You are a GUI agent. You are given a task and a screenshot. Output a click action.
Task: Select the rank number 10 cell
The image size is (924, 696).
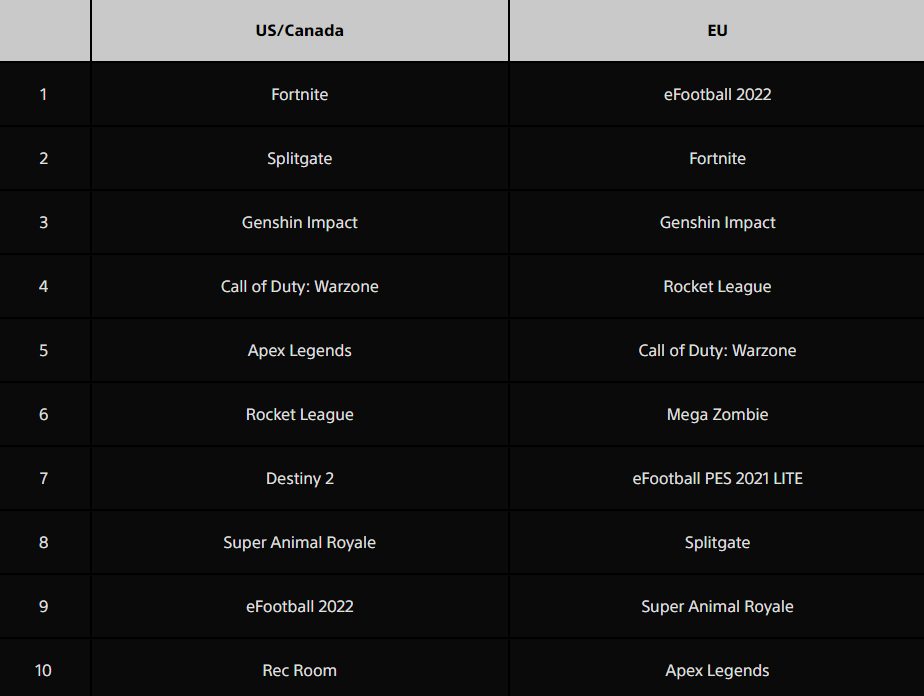tap(43, 671)
